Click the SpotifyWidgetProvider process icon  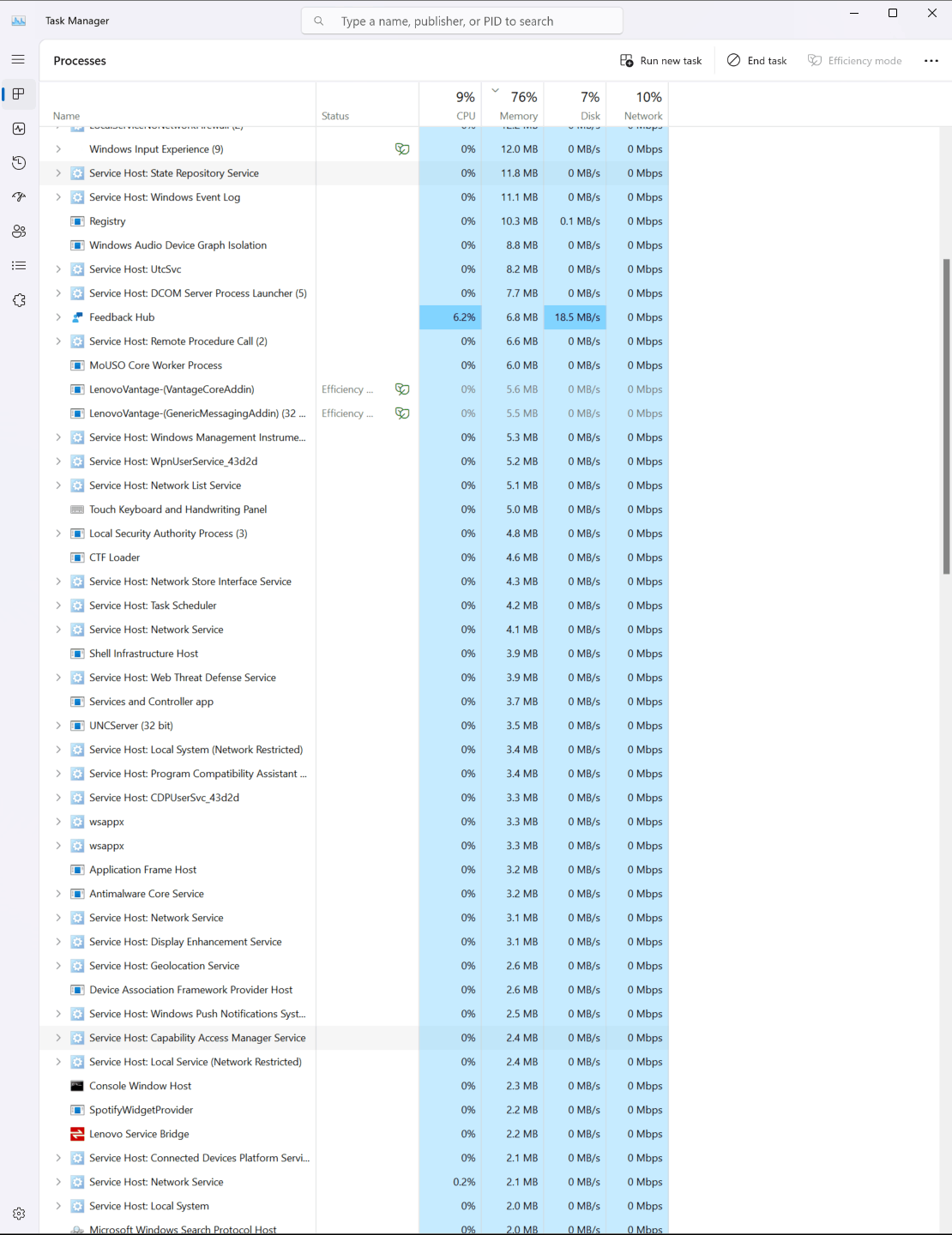(x=77, y=1110)
